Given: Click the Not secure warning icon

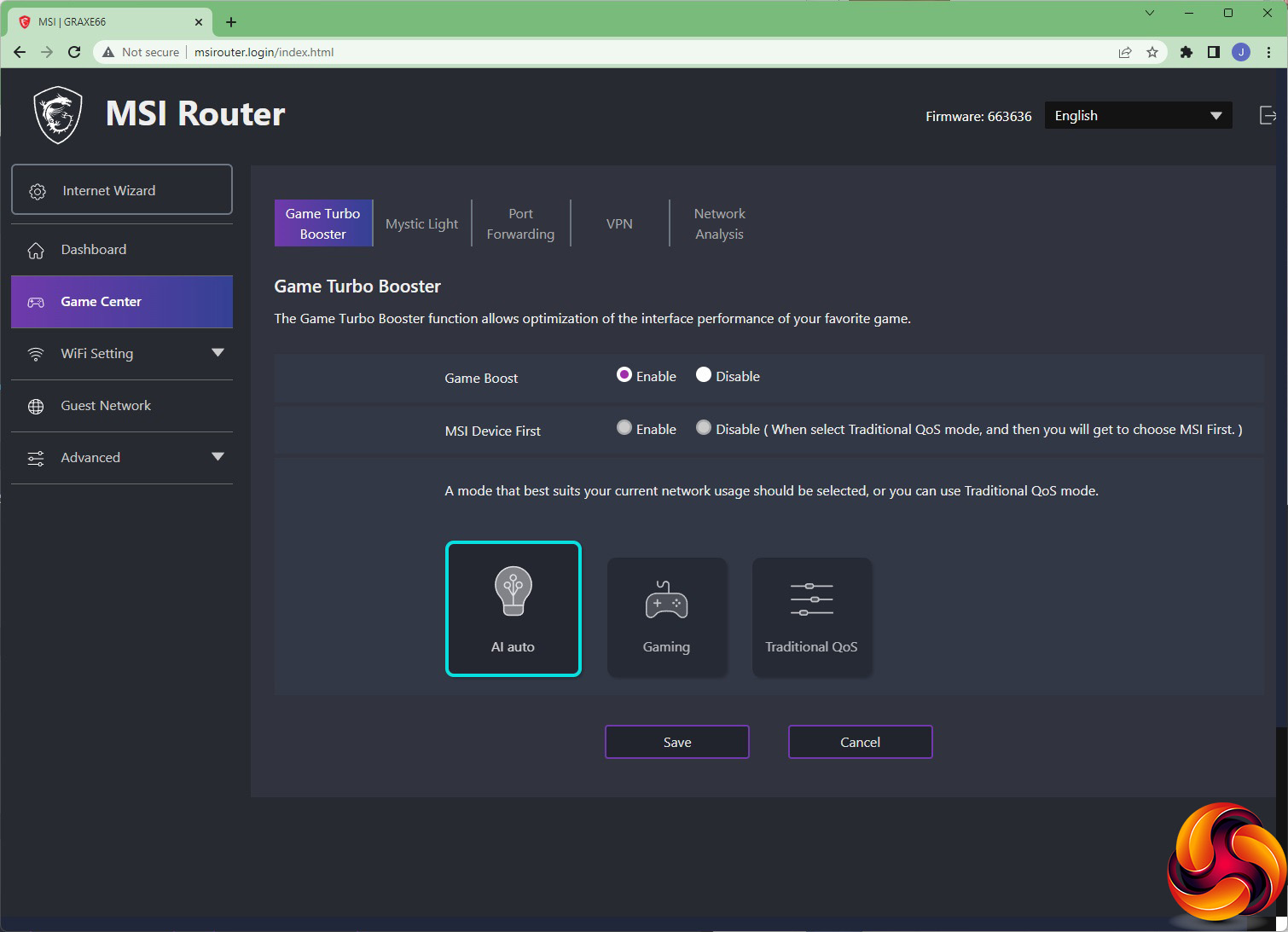Looking at the screenshot, I should tap(108, 52).
